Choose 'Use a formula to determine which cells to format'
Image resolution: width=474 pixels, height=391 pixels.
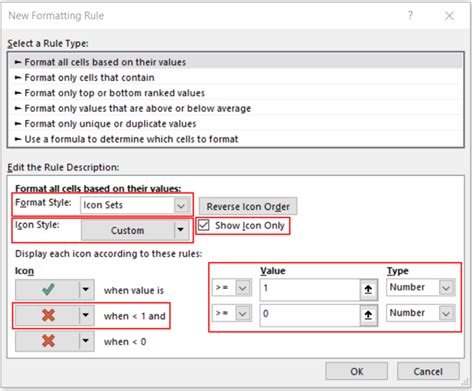[x=235, y=139]
